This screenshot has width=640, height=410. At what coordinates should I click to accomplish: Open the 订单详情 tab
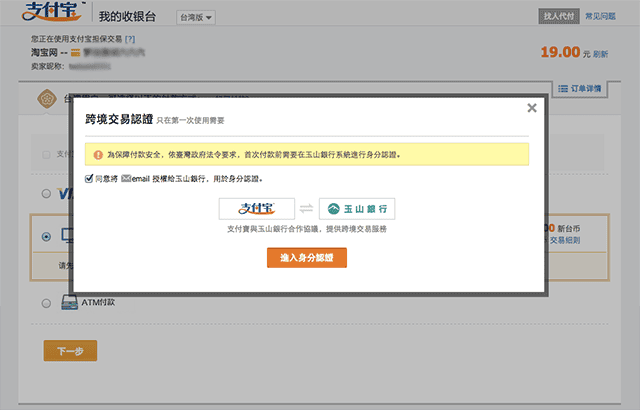pyautogui.click(x=580, y=89)
